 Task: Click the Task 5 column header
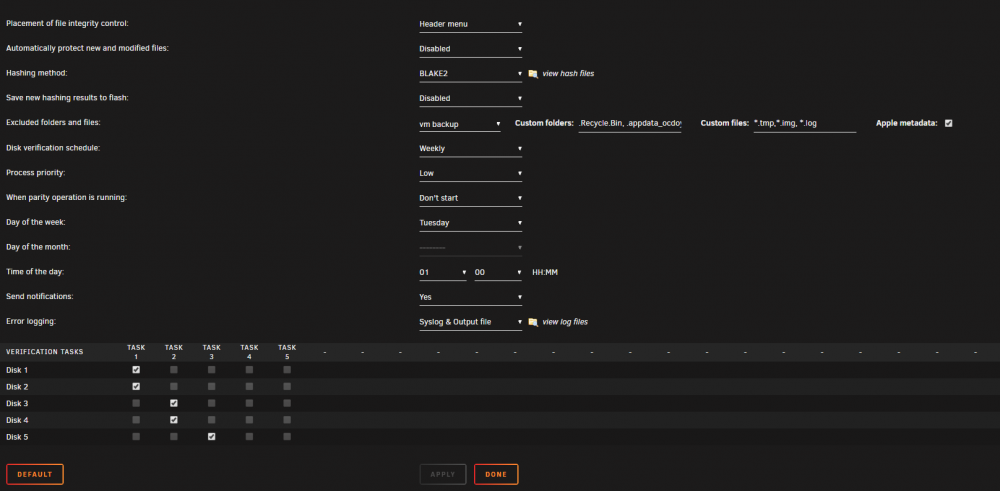tap(287, 352)
